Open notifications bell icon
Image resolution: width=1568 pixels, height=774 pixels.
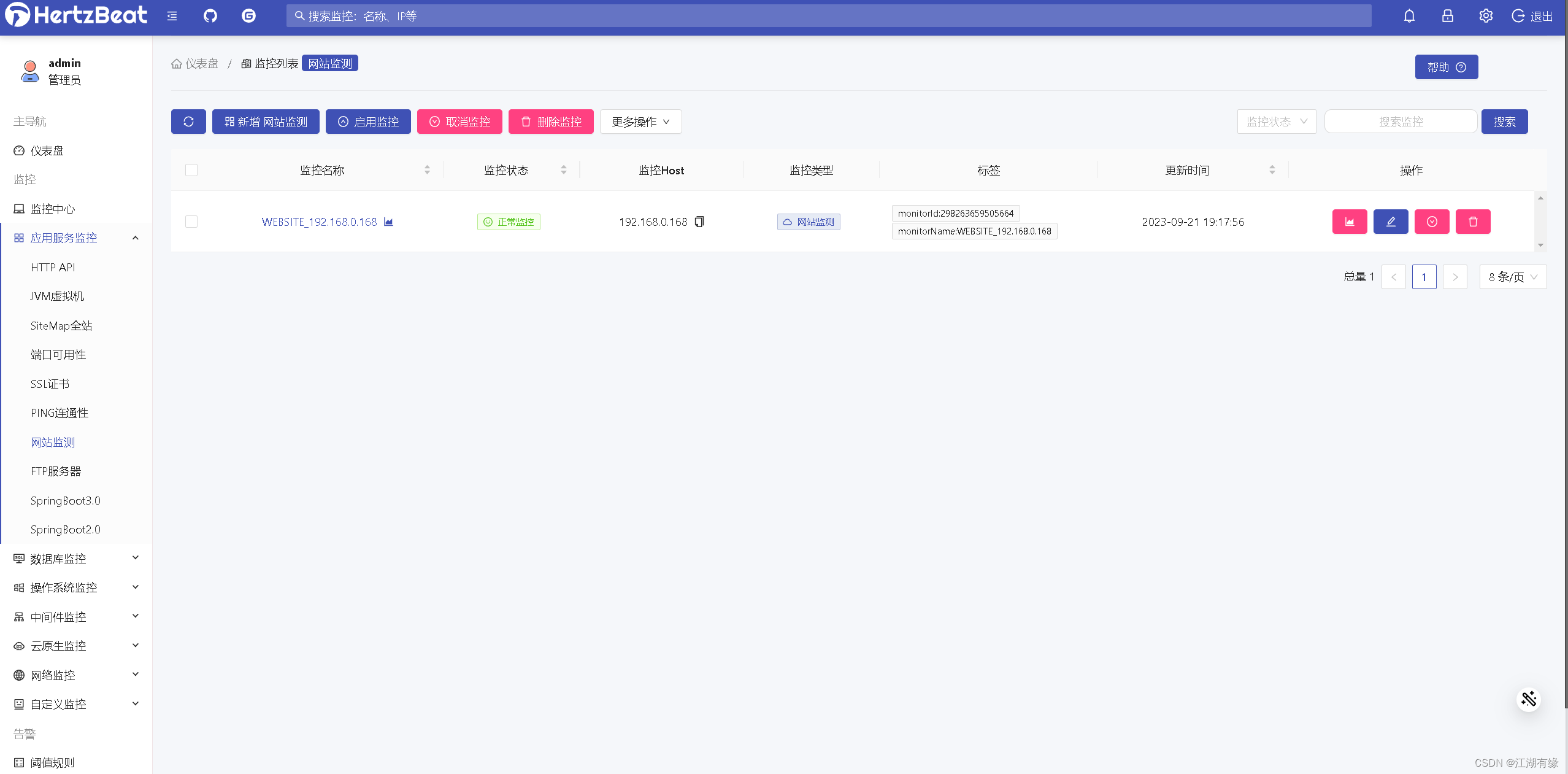point(1409,16)
